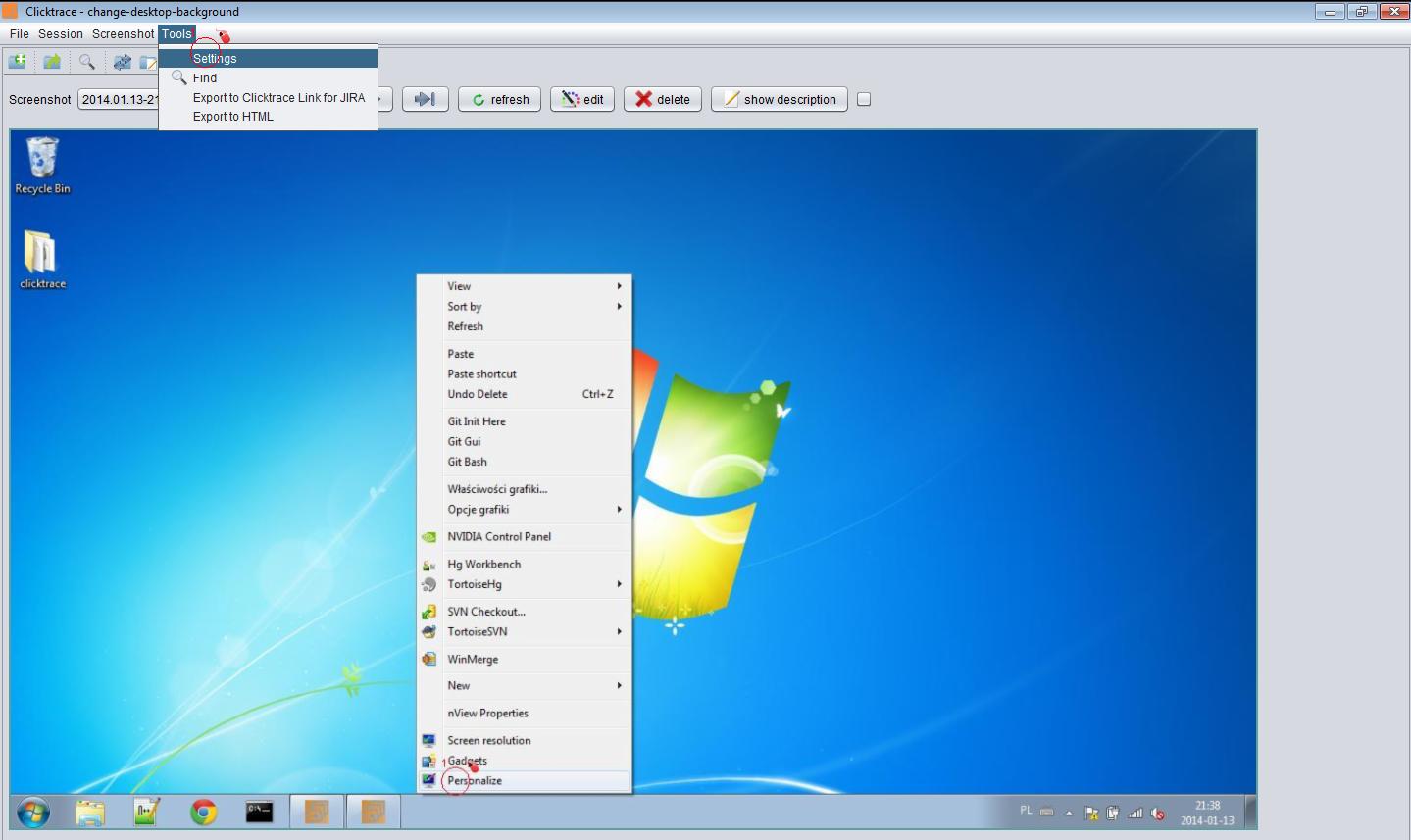Expand the TortoiseHg submenu in the captured menu
The width and height of the screenshot is (1411, 840).
[x=524, y=584]
